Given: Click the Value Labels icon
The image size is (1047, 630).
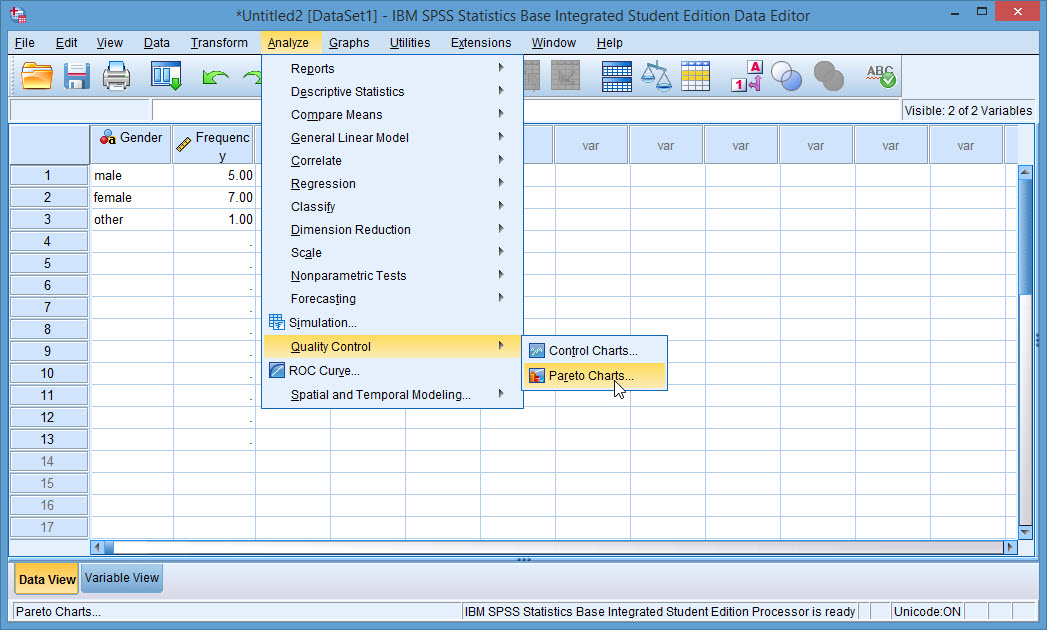Looking at the screenshot, I should [747, 76].
